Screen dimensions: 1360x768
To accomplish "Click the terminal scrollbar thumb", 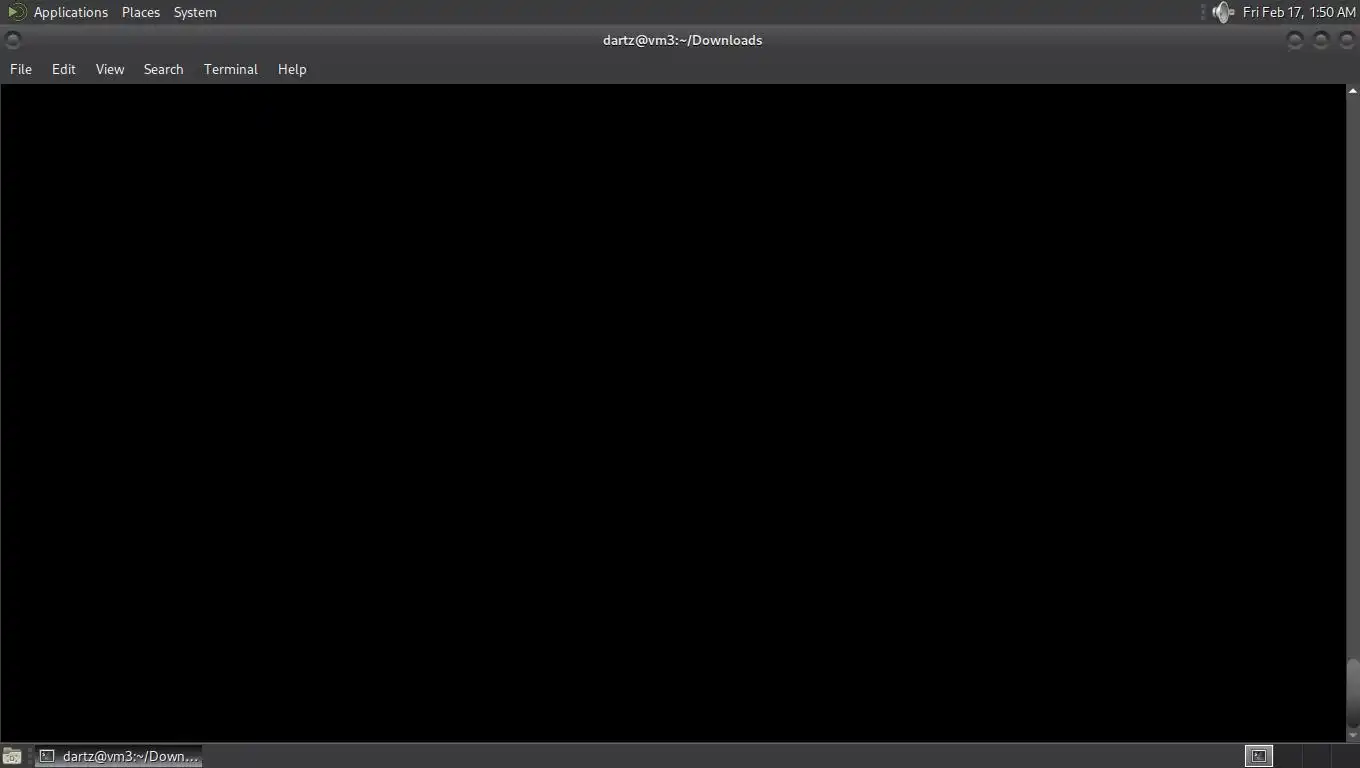I will (1352, 693).
